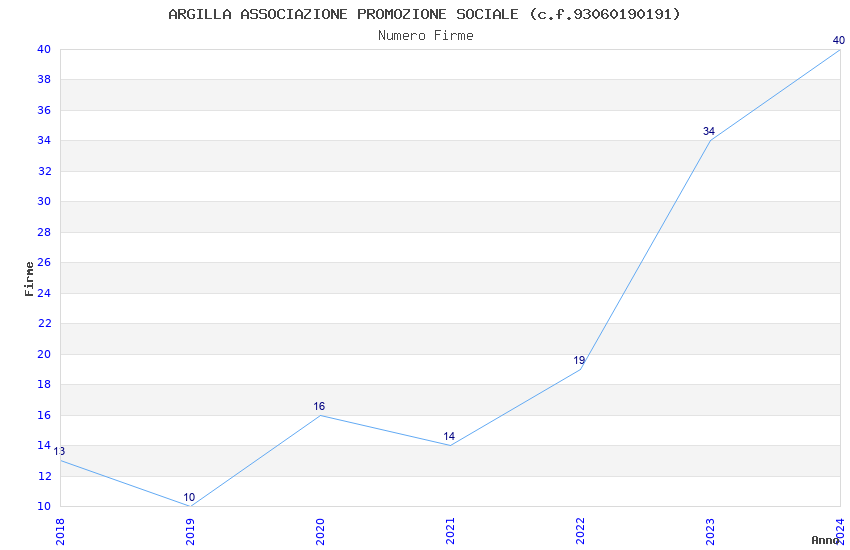Click the data label 40 at 2024

[x=839, y=40]
